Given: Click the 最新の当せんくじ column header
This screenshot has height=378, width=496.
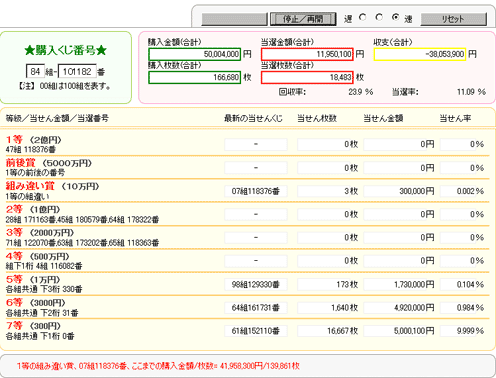Looking at the screenshot, I should tap(253, 118).
